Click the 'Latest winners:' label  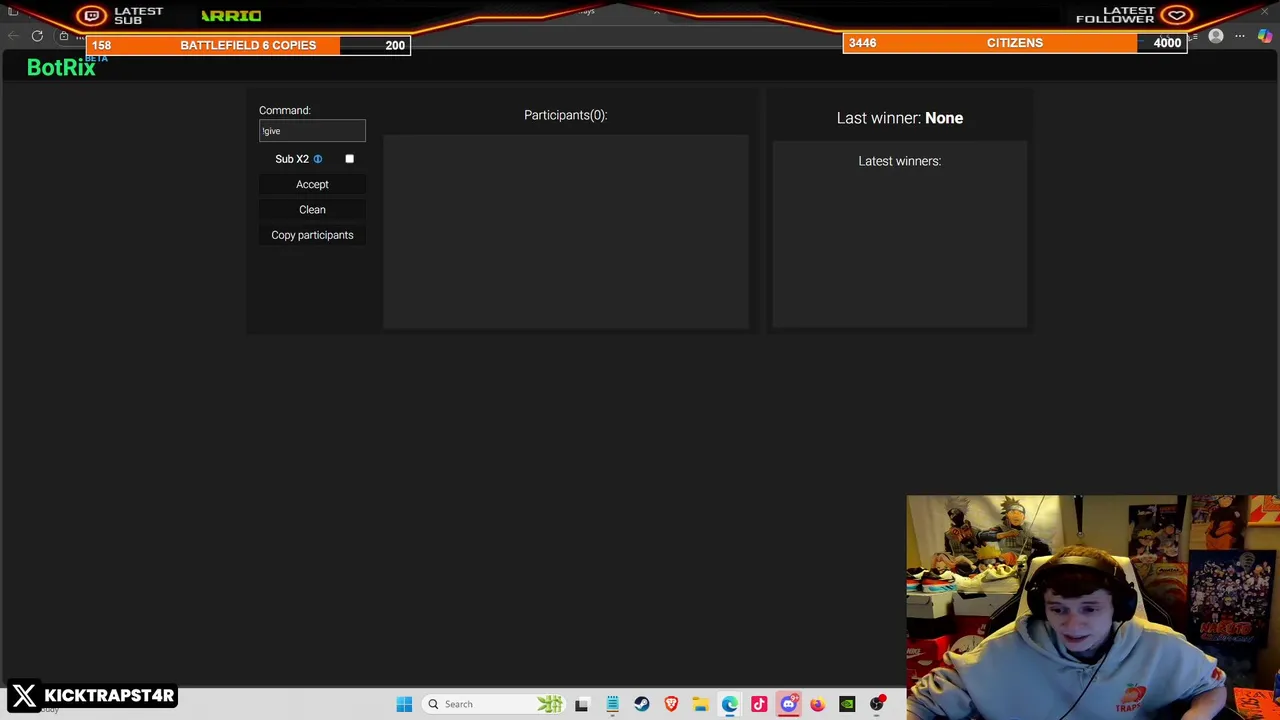pyautogui.click(x=900, y=161)
